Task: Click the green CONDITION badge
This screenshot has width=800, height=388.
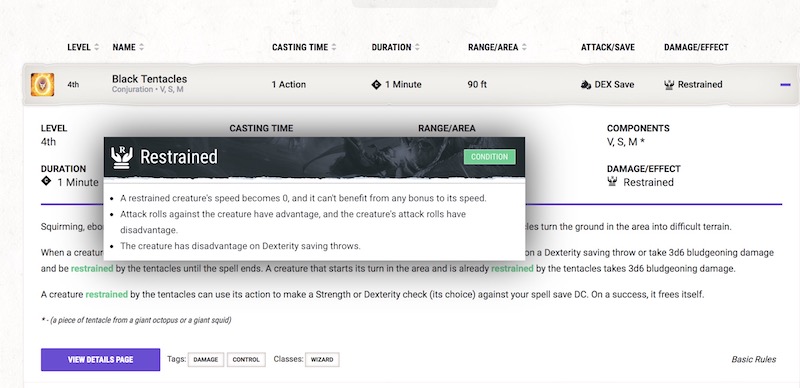Action: (489, 157)
